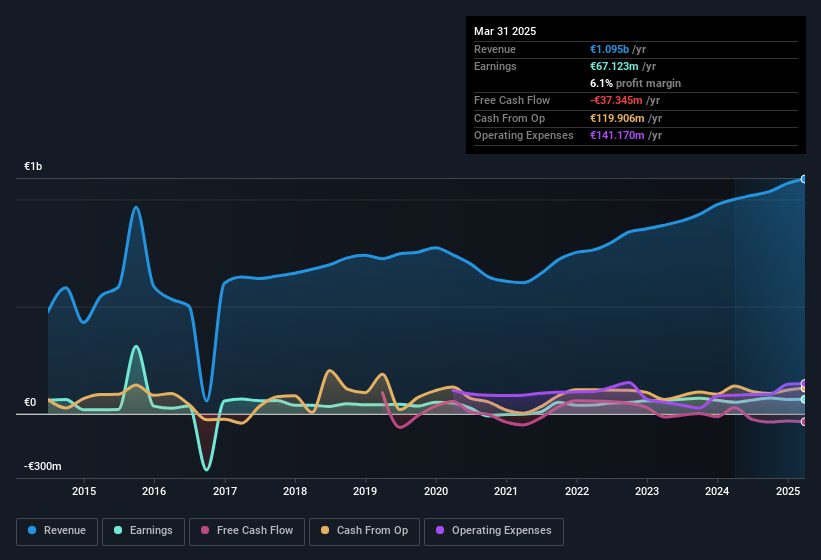
Task: Click the 2020 x-axis label
Action: point(436,491)
